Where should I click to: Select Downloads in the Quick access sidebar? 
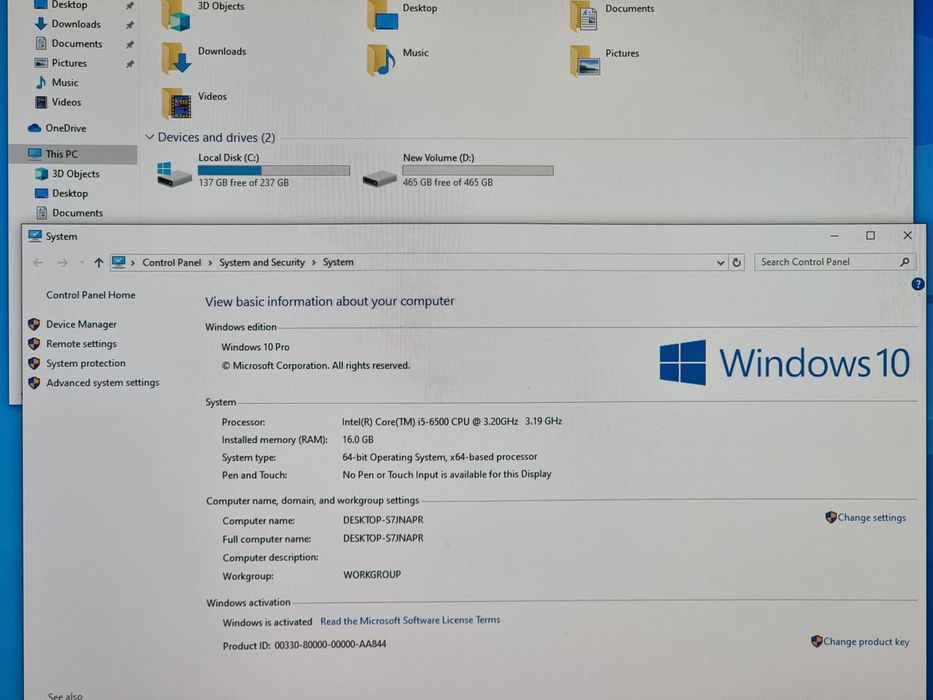[x=76, y=24]
